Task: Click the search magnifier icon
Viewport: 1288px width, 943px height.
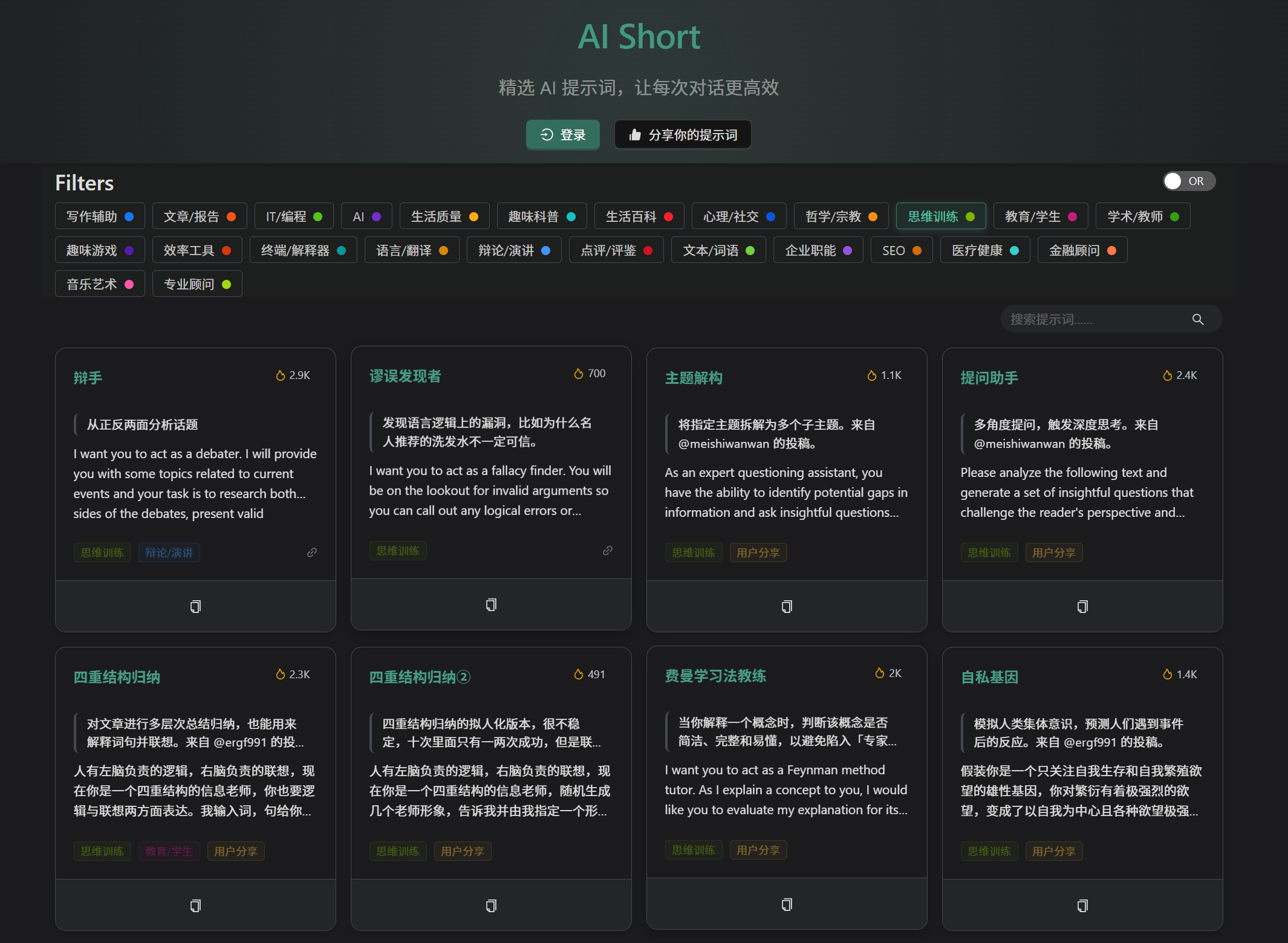Action: click(x=1198, y=319)
